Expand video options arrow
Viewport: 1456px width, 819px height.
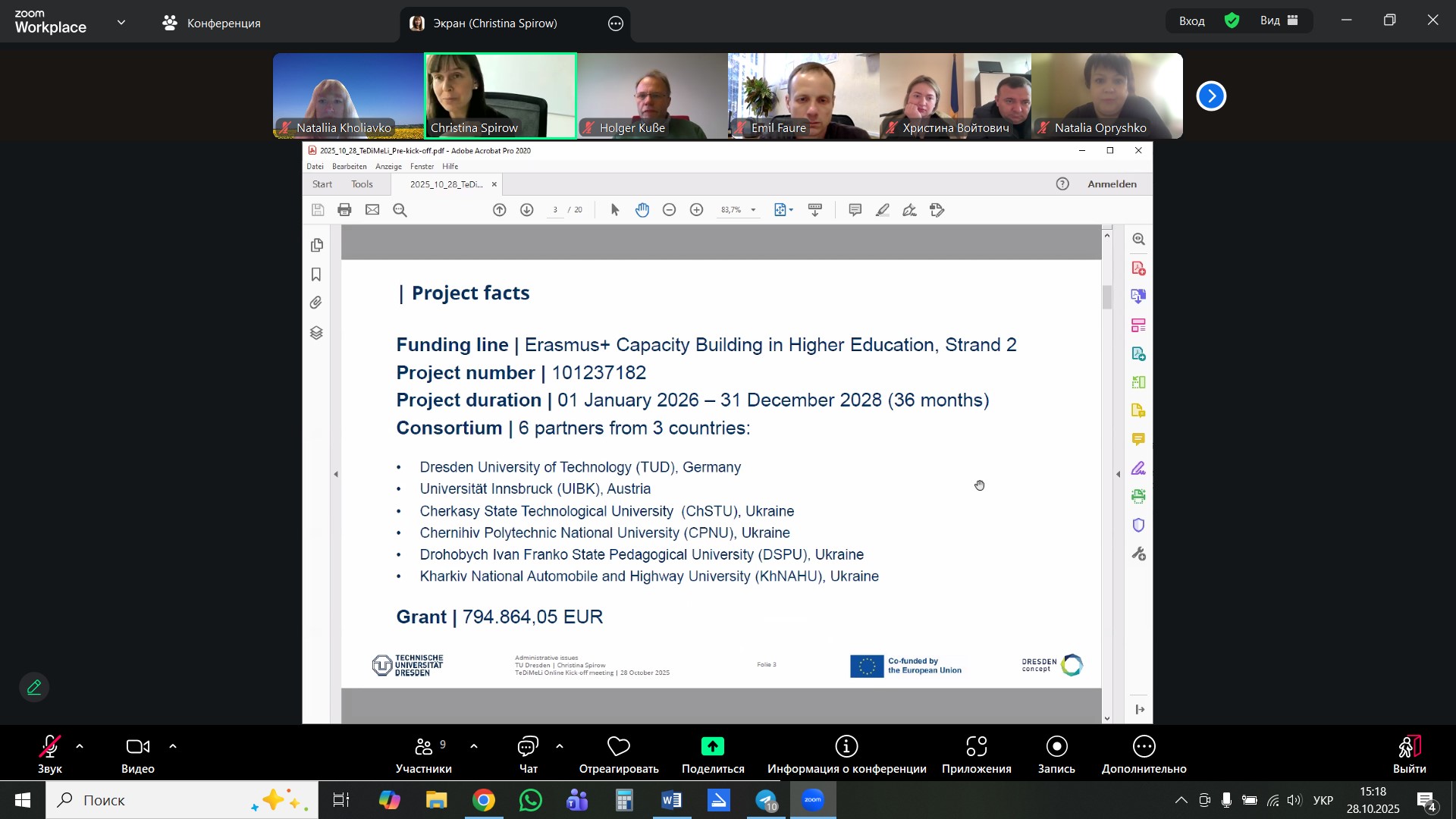[x=173, y=747]
